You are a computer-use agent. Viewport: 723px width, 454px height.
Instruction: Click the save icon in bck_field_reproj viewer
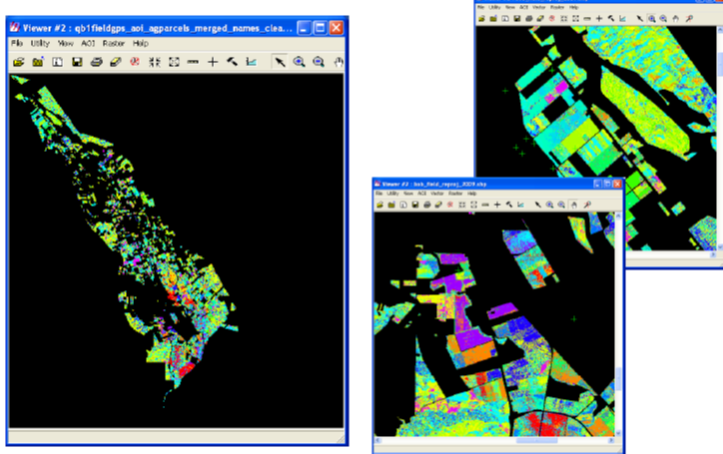click(414, 204)
